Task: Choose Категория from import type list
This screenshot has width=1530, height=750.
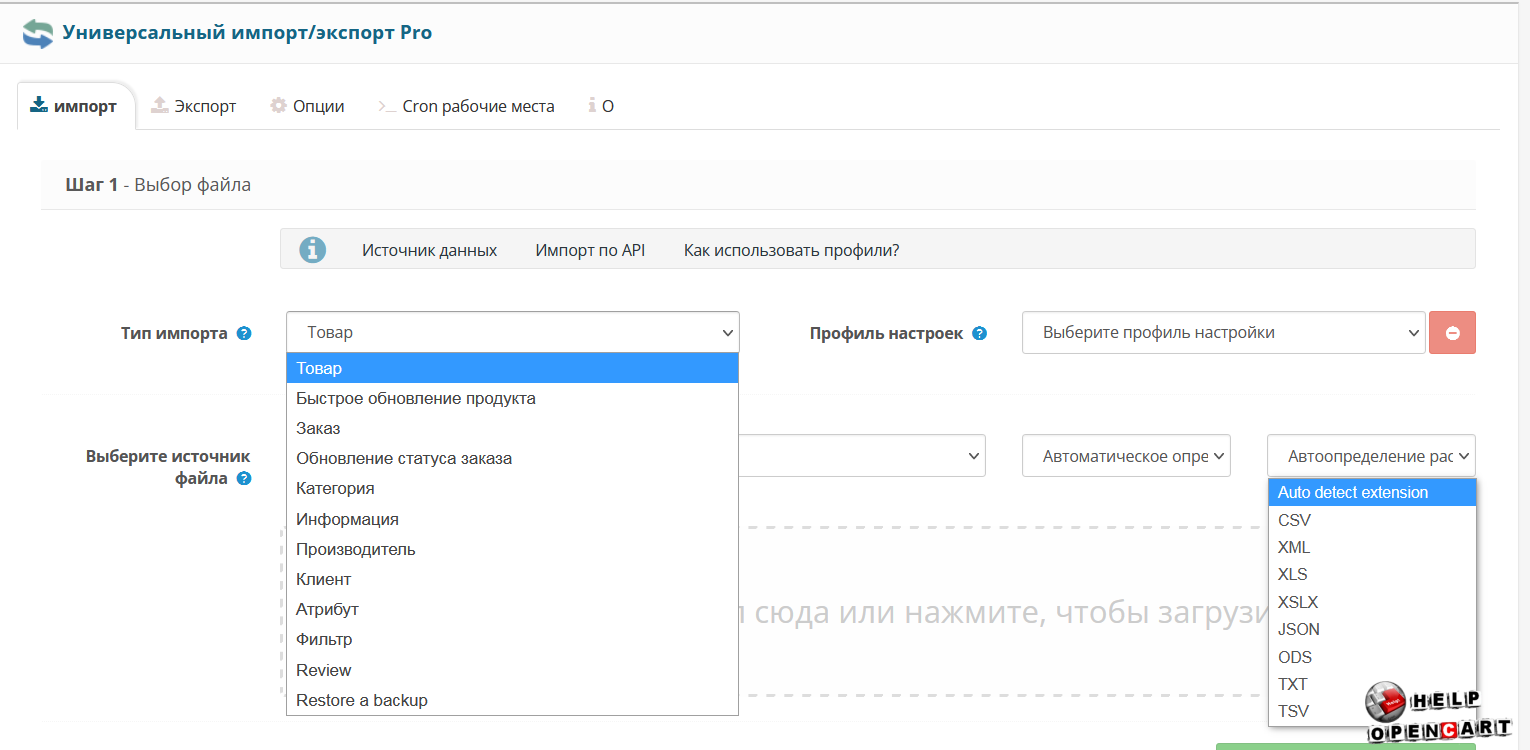Action: point(335,489)
